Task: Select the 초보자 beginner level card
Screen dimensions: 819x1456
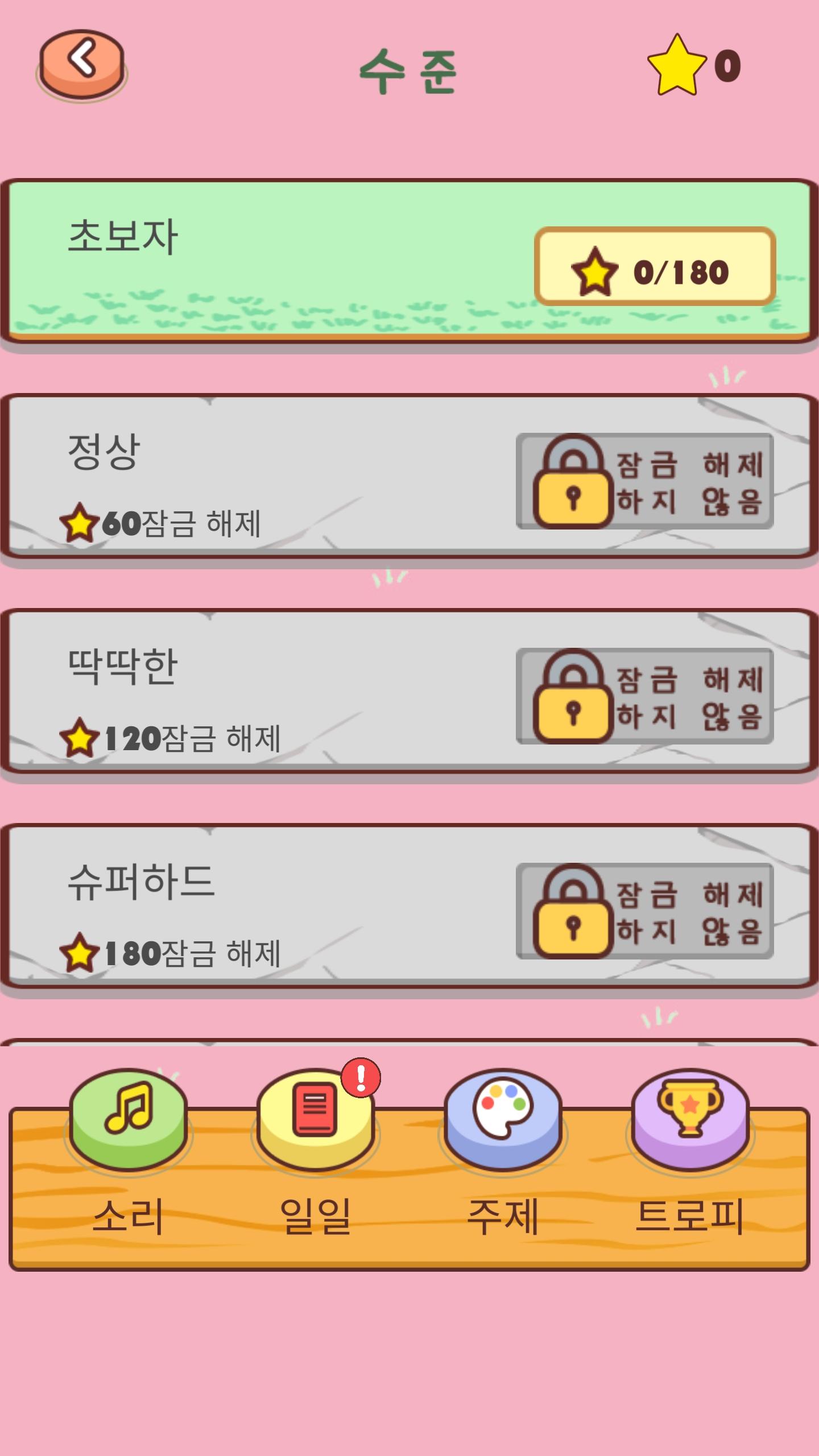Action: tap(409, 262)
